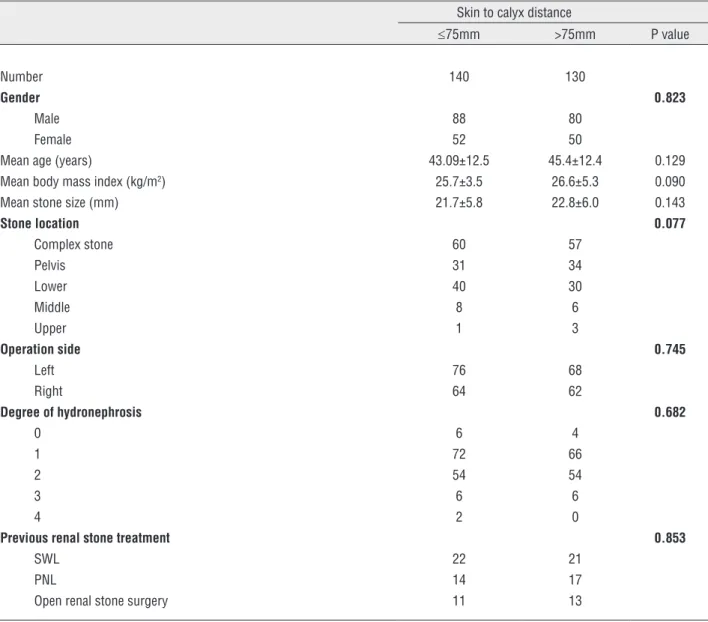Select the 'Degree of hydronephrosis' heading
The width and height of the screenshot is (708, 622).
click(71, 413)
